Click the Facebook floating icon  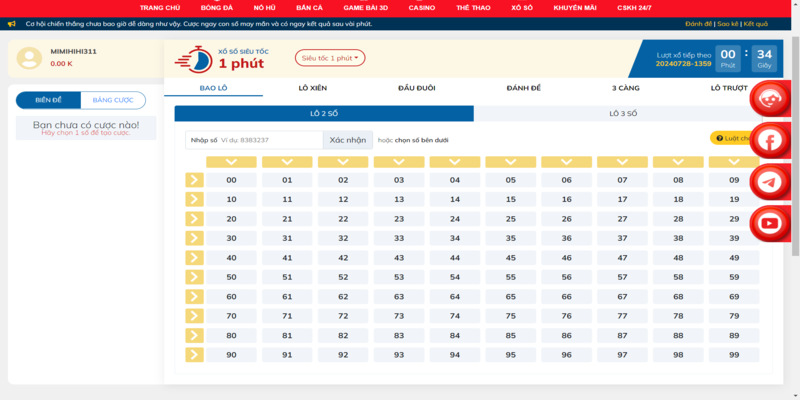[x=770, y=141]
